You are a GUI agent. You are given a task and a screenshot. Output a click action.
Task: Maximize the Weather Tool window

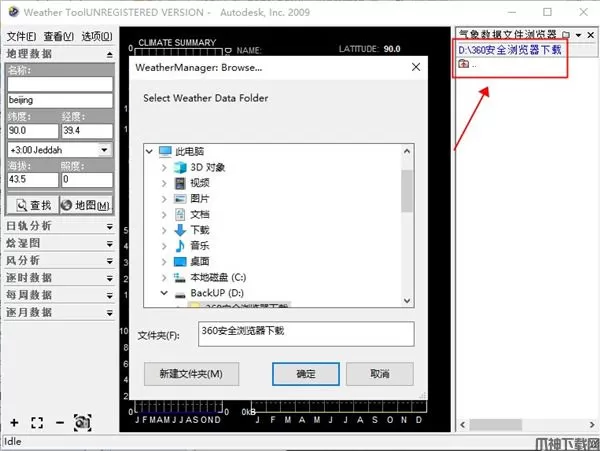548,12
